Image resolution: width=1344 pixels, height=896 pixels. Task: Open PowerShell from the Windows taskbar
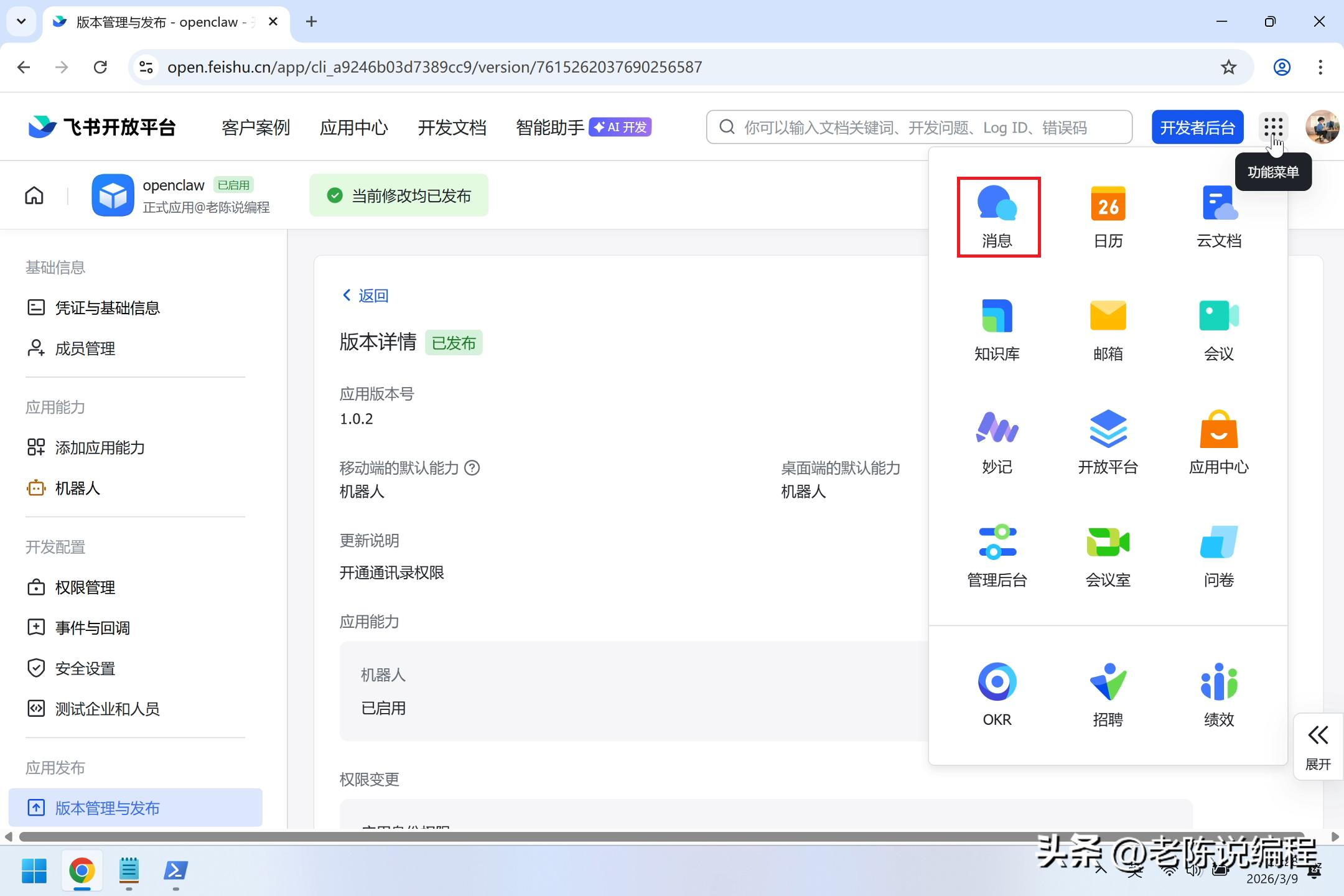[x=175, y=870]
